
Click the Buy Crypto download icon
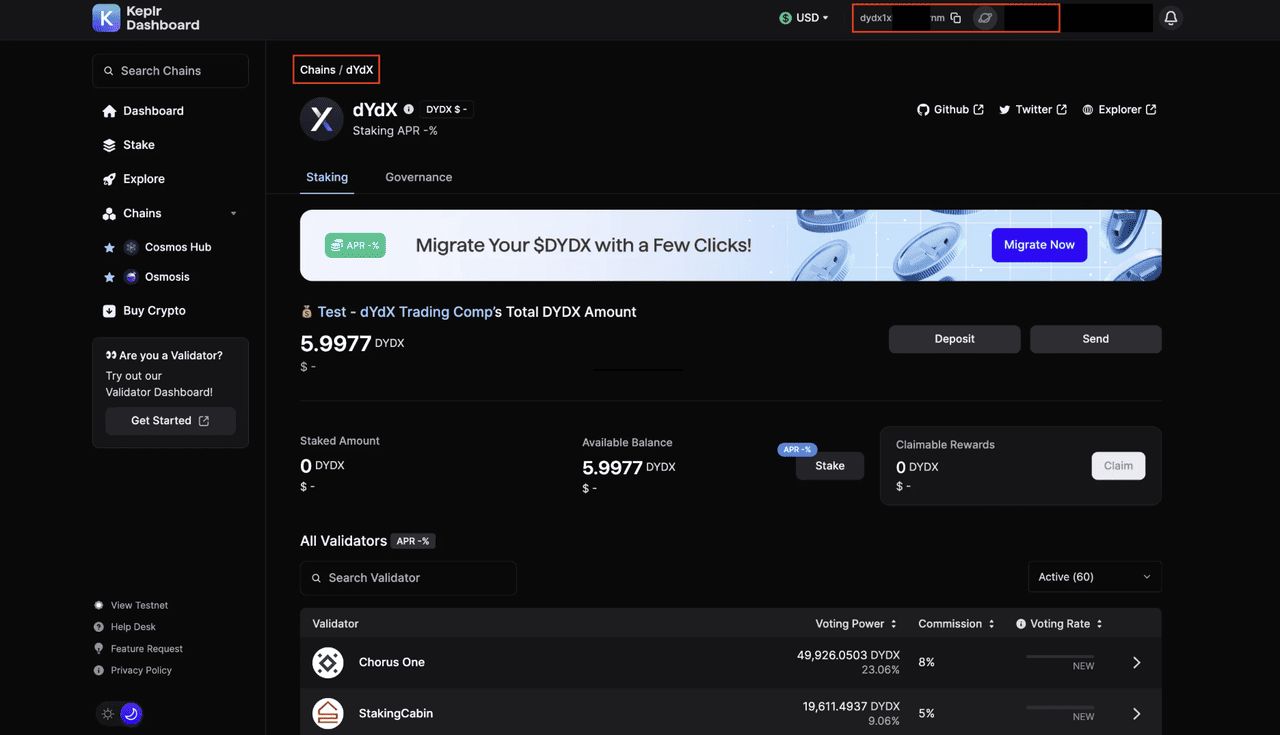tap(109, 311)
